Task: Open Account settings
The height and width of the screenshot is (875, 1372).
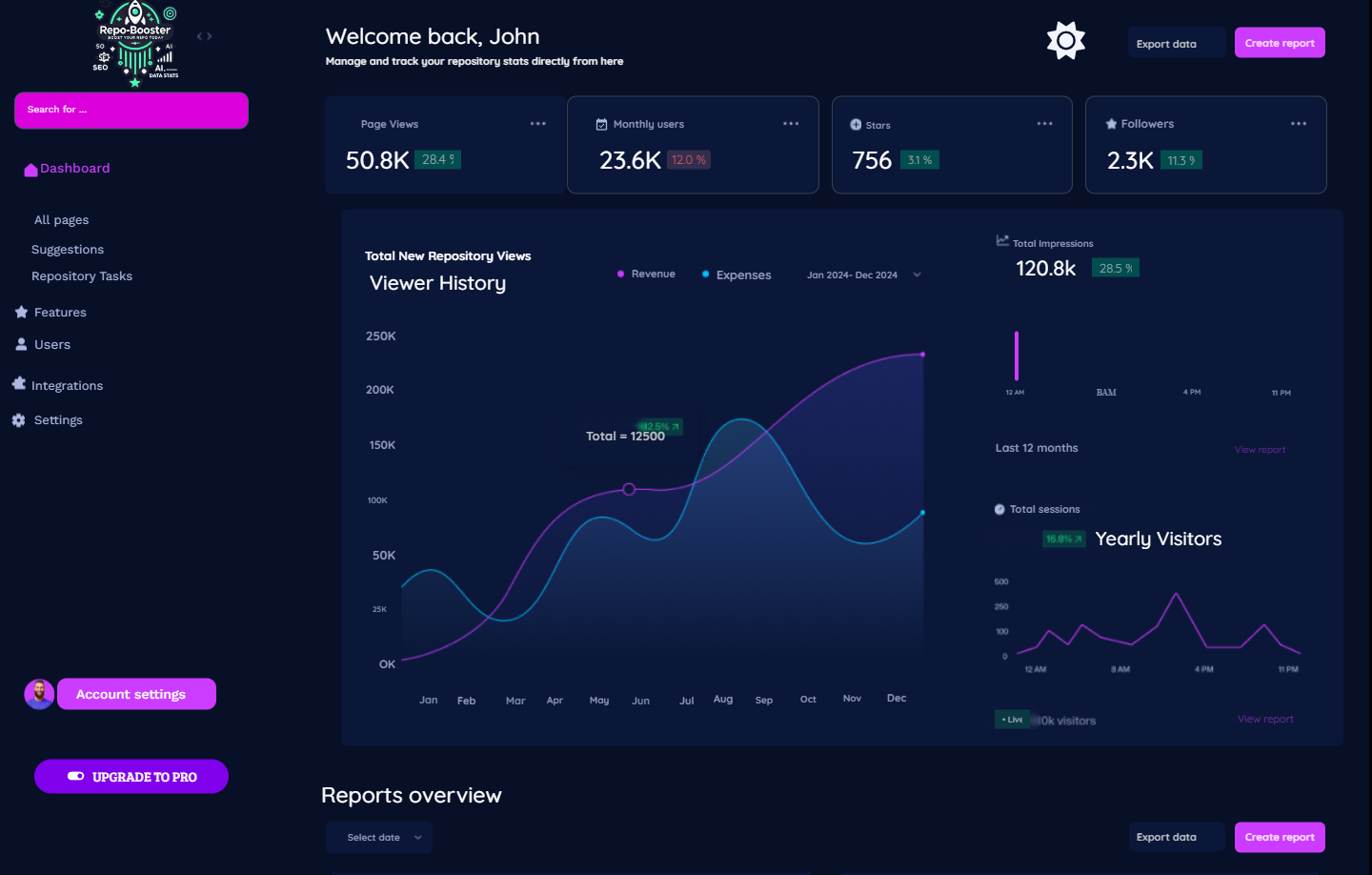Action: tap(136, 694)
